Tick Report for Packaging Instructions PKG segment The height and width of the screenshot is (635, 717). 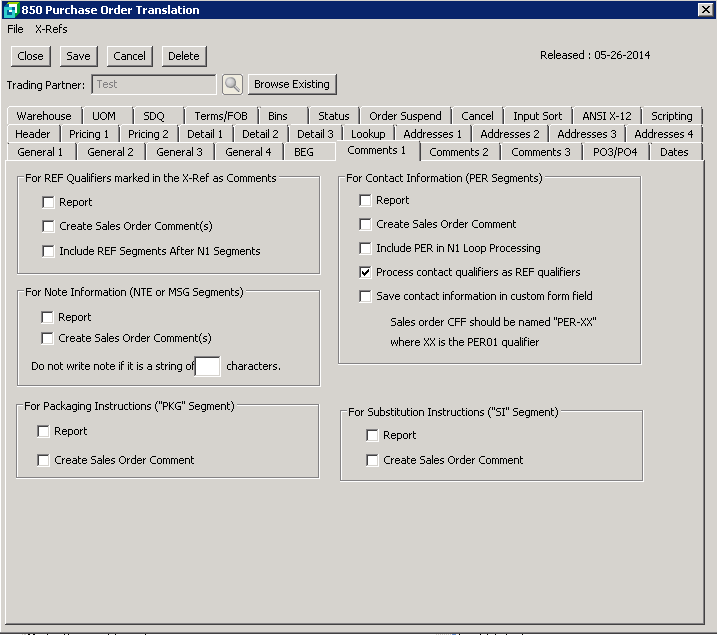point(44,432)
